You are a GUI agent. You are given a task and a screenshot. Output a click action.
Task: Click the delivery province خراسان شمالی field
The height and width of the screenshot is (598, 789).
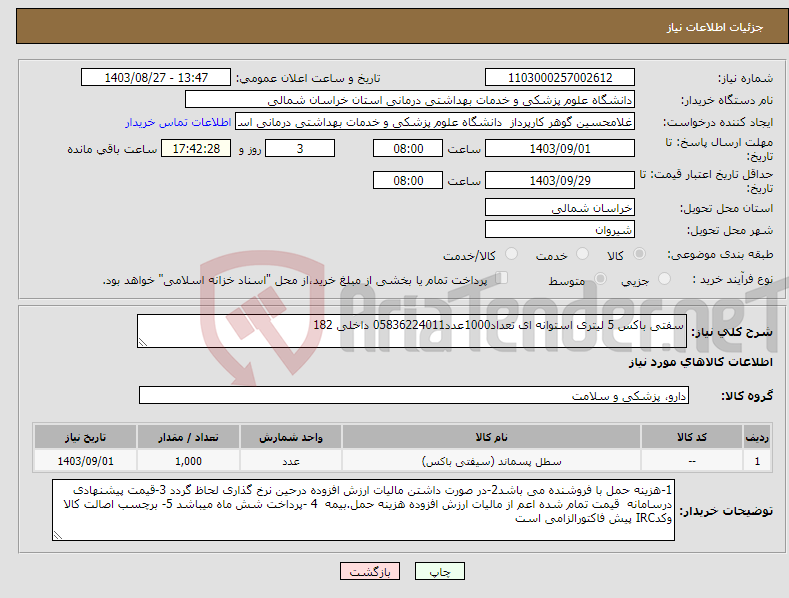[560, 207]
